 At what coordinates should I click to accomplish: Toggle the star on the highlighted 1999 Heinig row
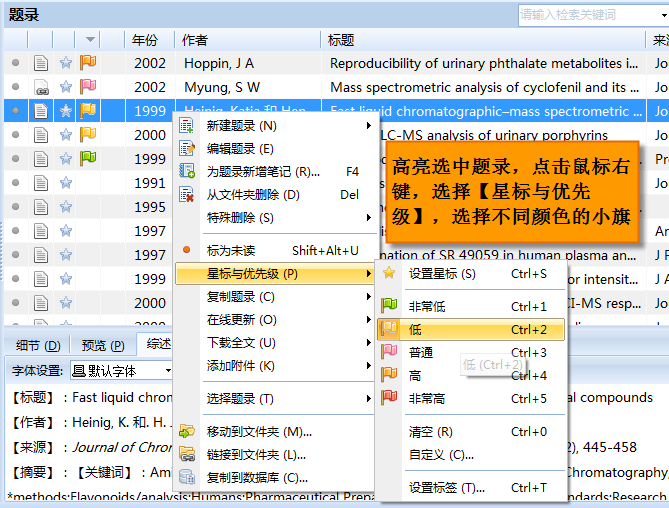(x=66, y=111)
